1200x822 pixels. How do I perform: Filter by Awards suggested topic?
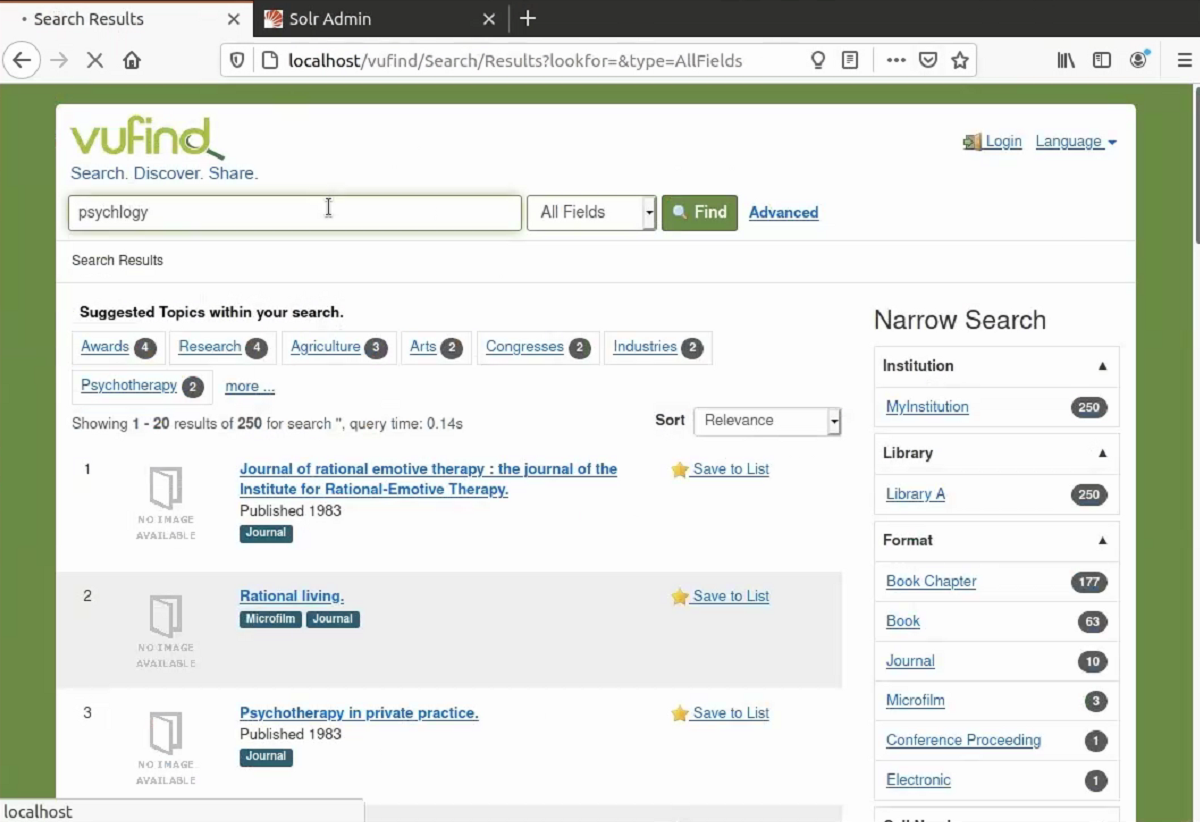tap(104, 347)
